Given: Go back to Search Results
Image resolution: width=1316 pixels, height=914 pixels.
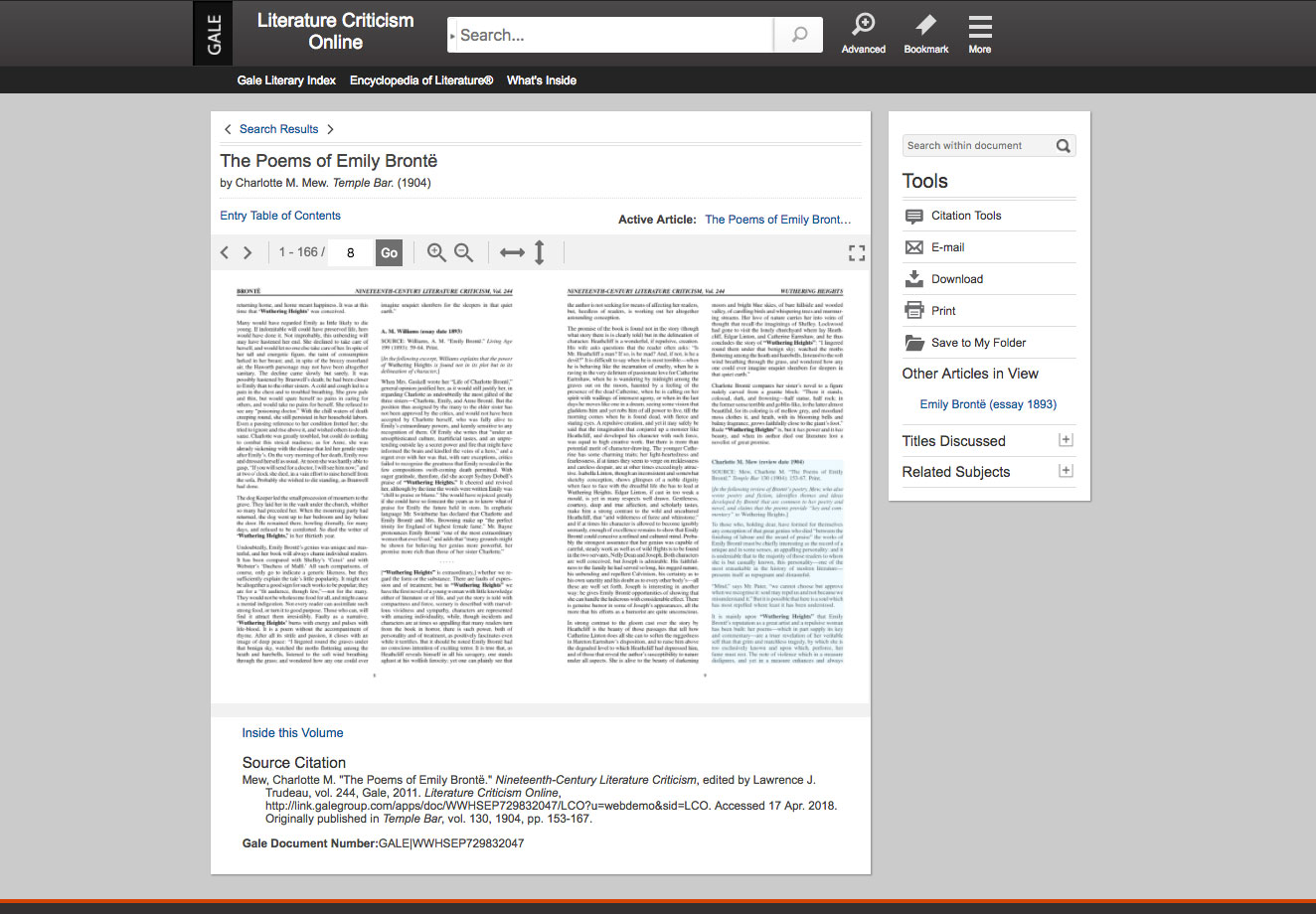Looking at the screenshot, I should [278, 129].
